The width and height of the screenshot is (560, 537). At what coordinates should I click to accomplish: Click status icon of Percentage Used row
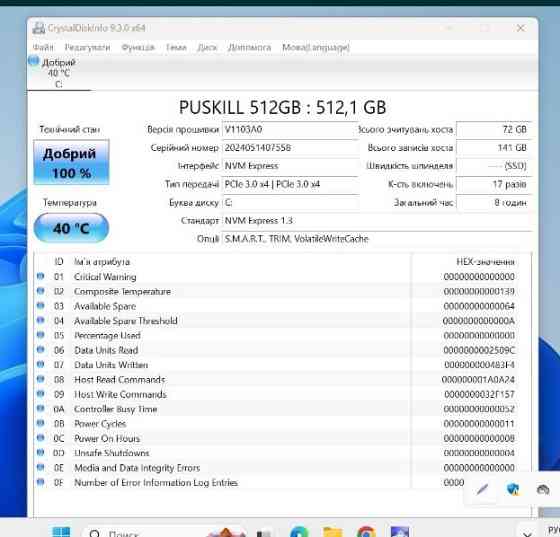[41, 335]
